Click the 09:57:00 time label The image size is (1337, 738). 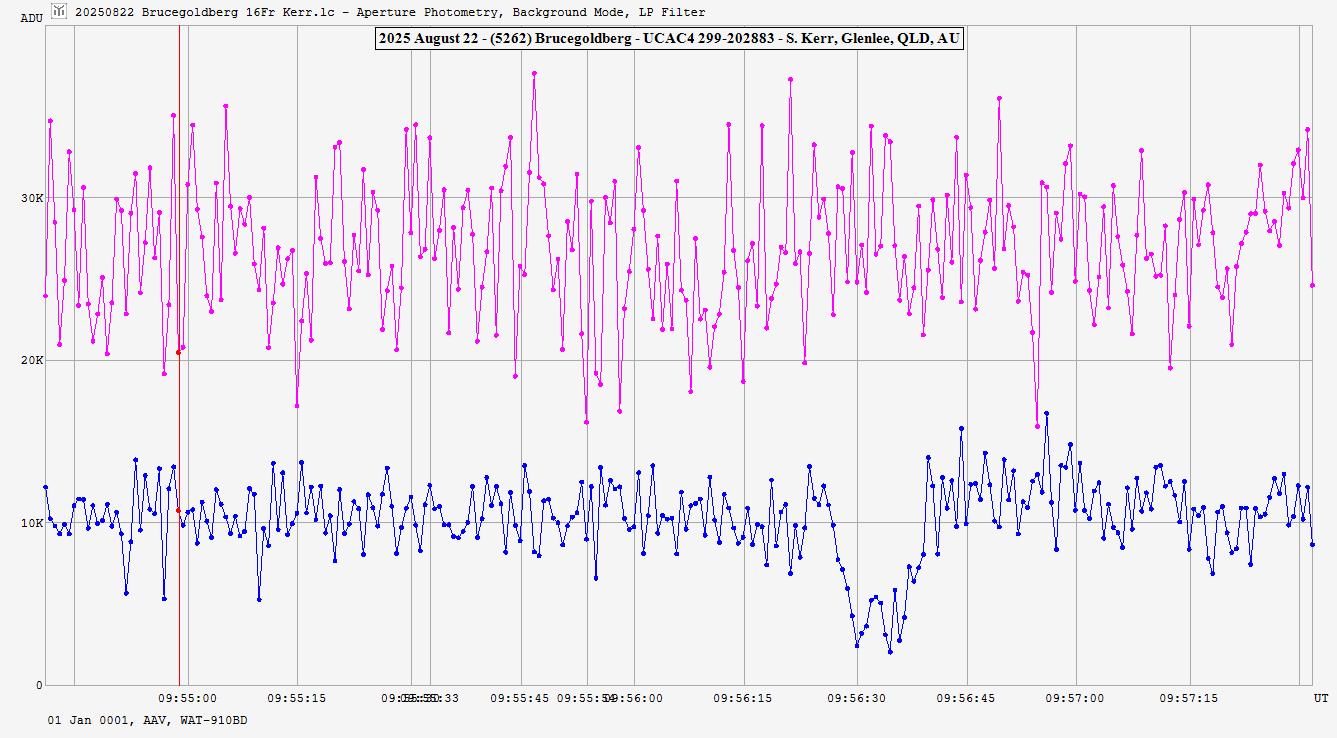click(x=1077, y=698)
